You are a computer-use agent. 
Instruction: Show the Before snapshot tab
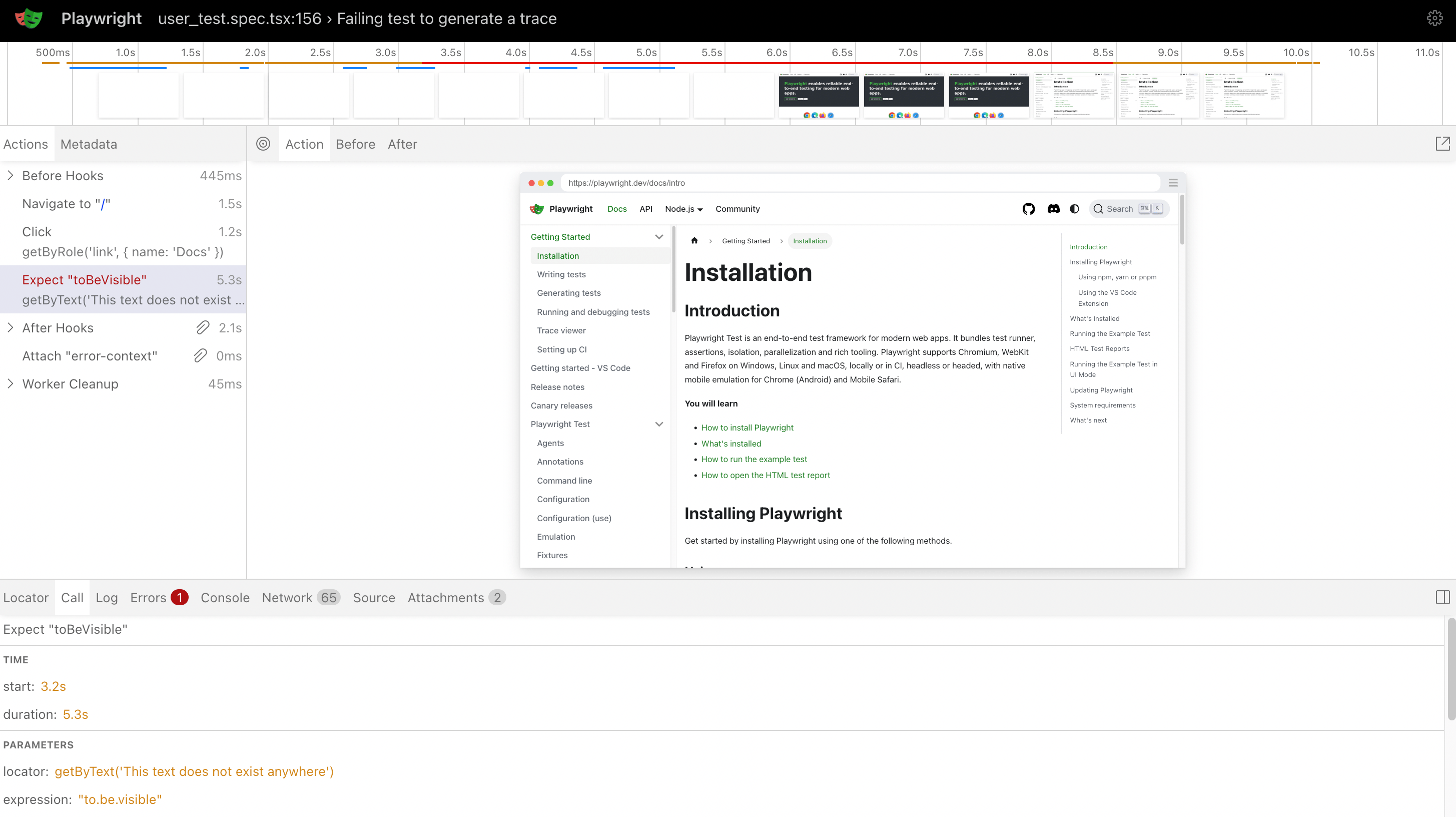coord(355,144)
